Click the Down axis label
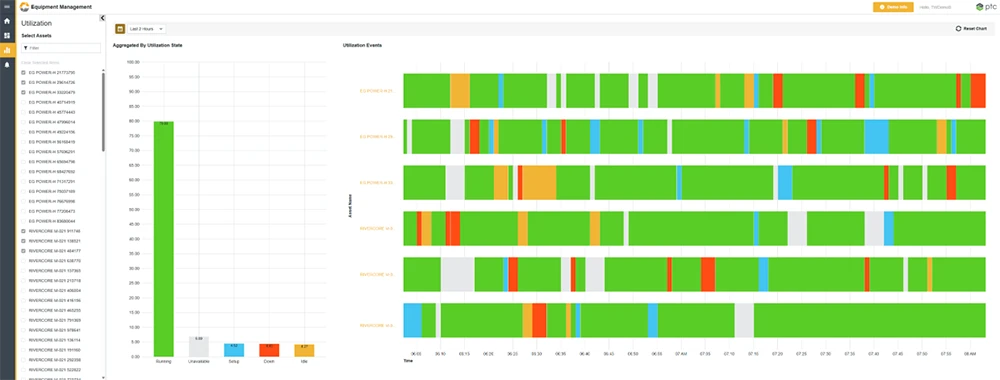 click(269, 362)
